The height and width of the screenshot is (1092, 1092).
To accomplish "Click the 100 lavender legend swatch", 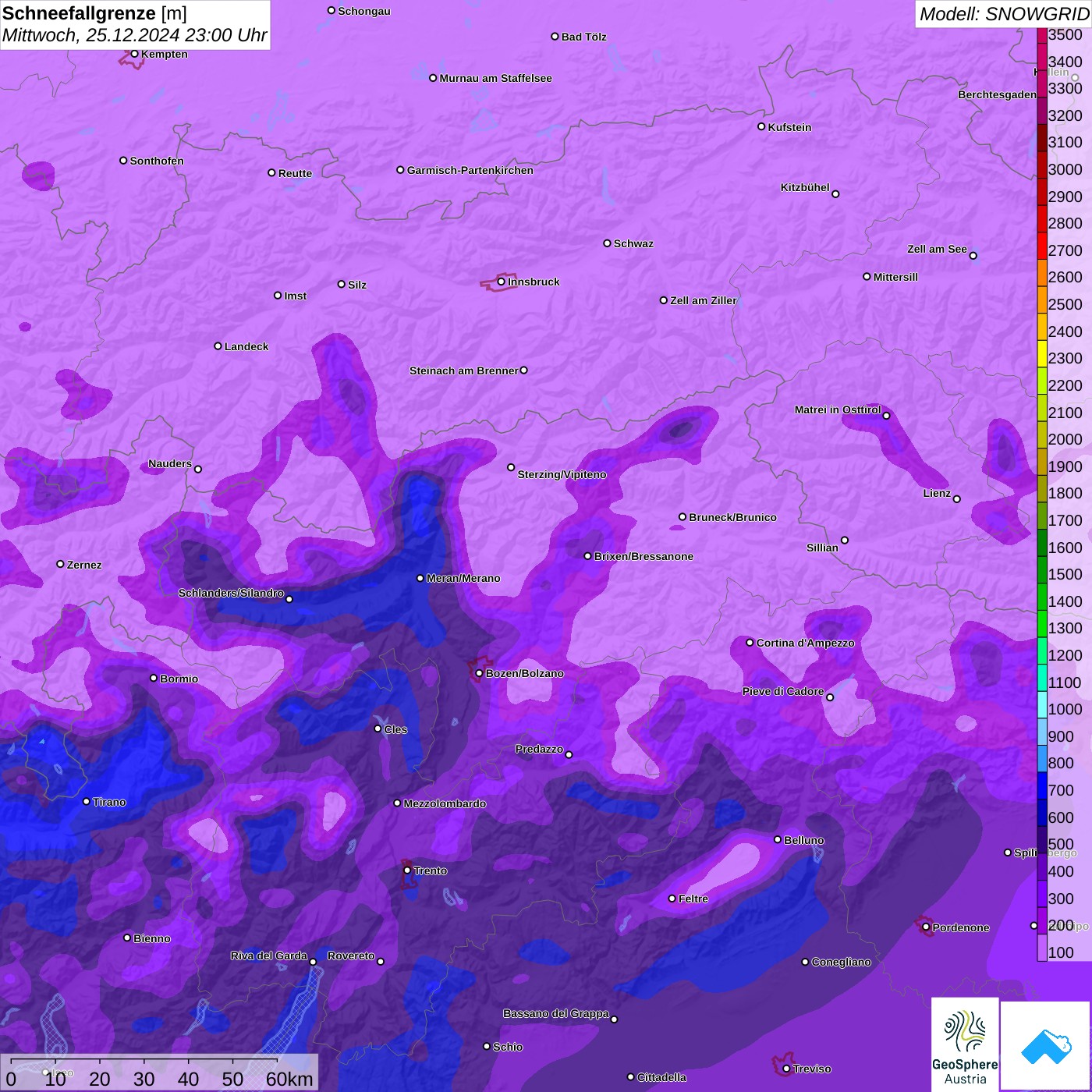I will point(1042,948).
